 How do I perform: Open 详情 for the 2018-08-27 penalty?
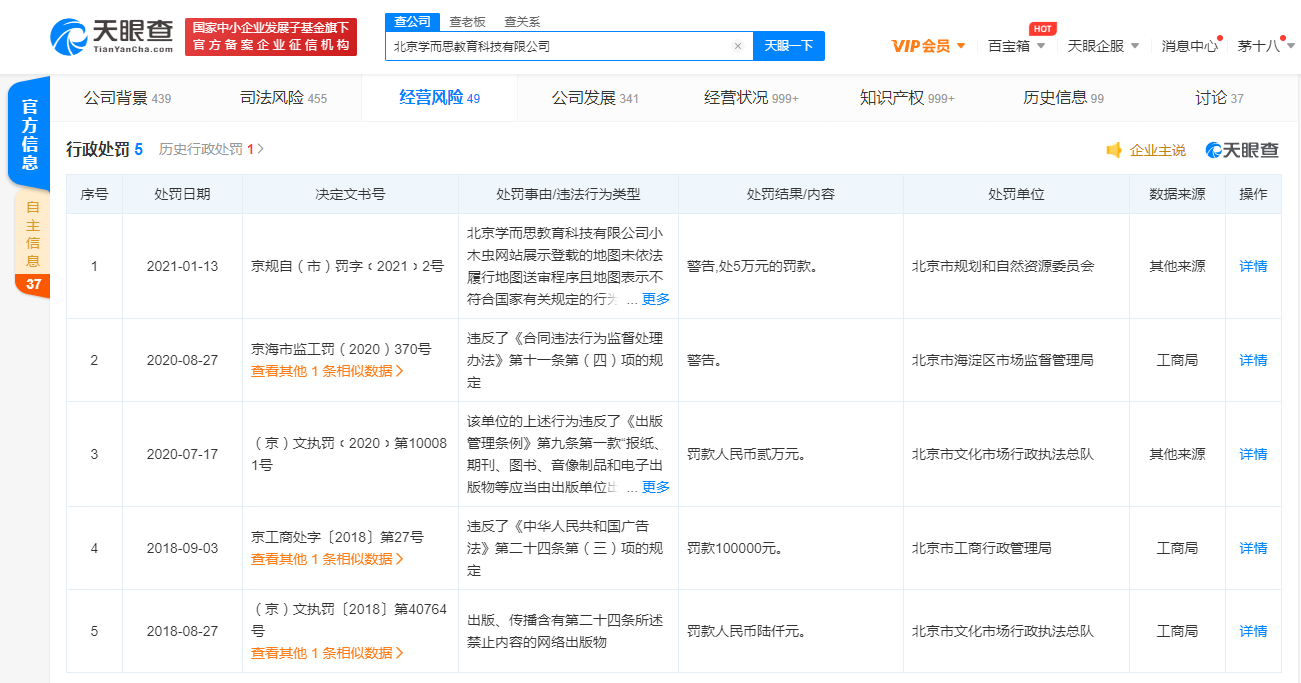[1253, 631]
